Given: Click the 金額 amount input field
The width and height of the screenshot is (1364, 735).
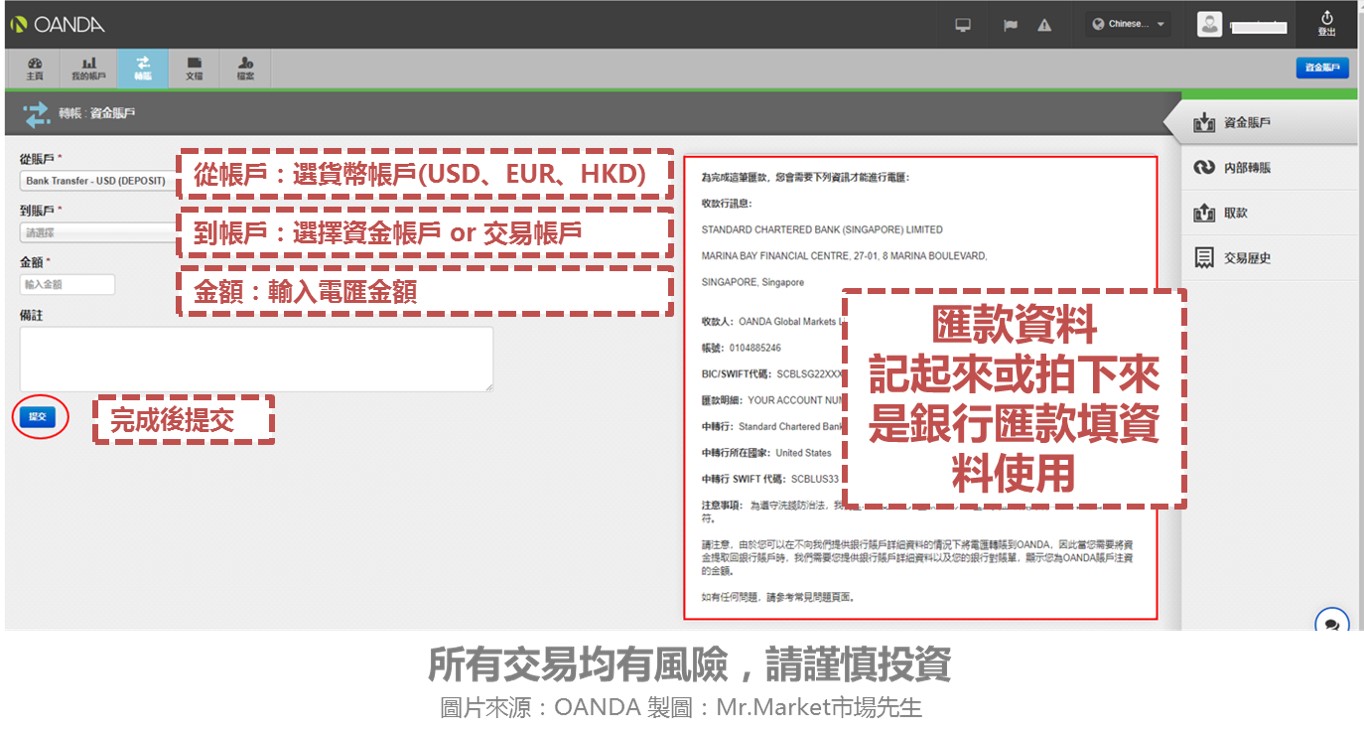Looking at the screenshot, I should (x=67, y=285).
